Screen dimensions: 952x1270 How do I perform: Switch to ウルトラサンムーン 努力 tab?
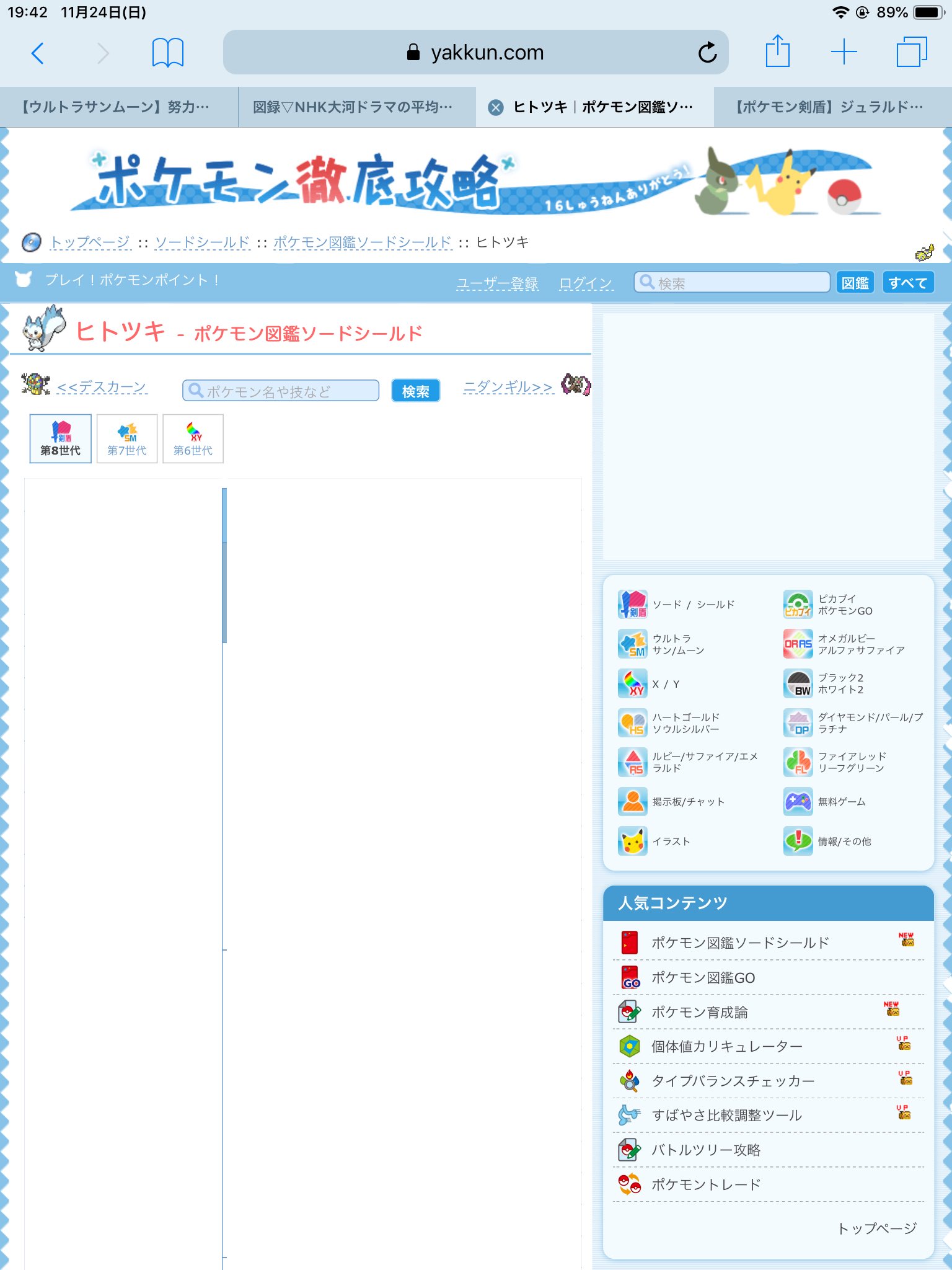119,107
